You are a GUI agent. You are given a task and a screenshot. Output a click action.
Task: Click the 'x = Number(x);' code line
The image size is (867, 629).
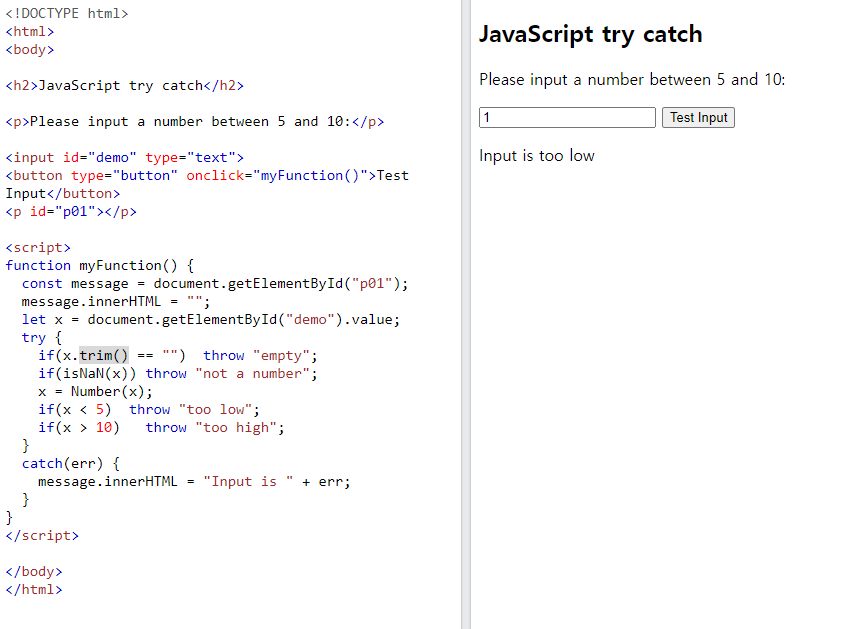tap(95, 392)
